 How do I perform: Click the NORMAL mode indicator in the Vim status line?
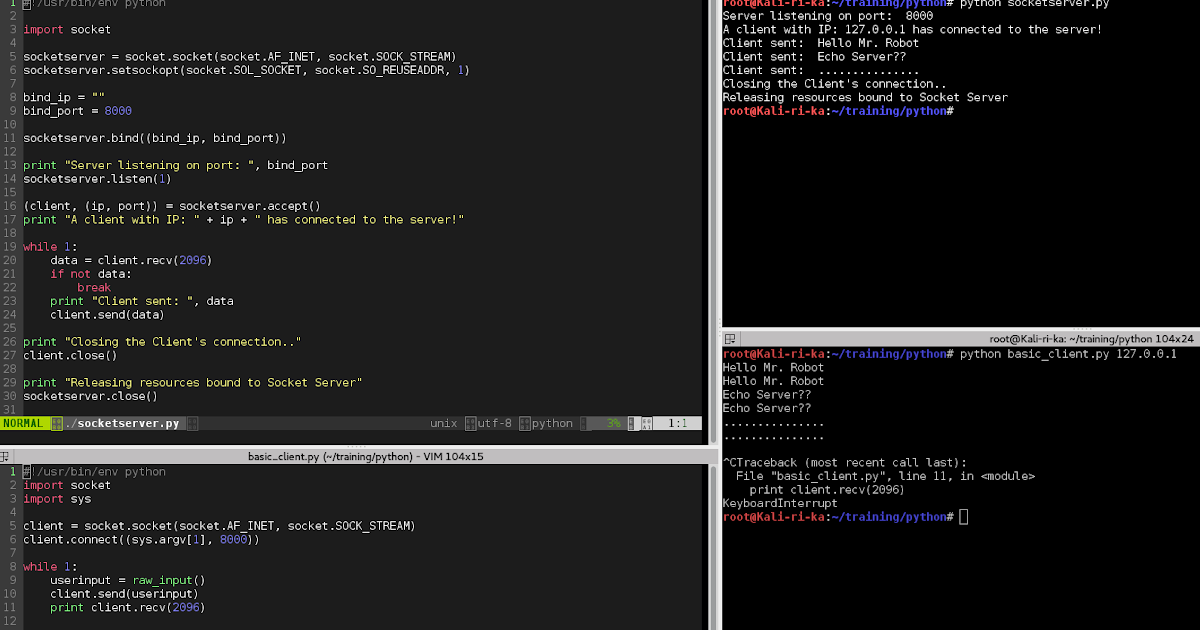pyautogui.click(x=23, y=424)
